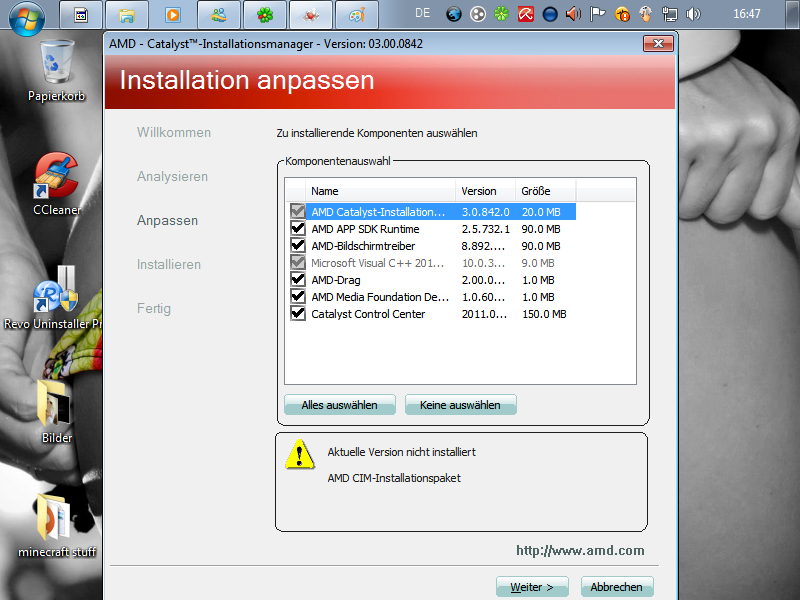This screenshot has width=800, height=600.
Task: Click version value 2.5.732.1
Action: (485, 229)
